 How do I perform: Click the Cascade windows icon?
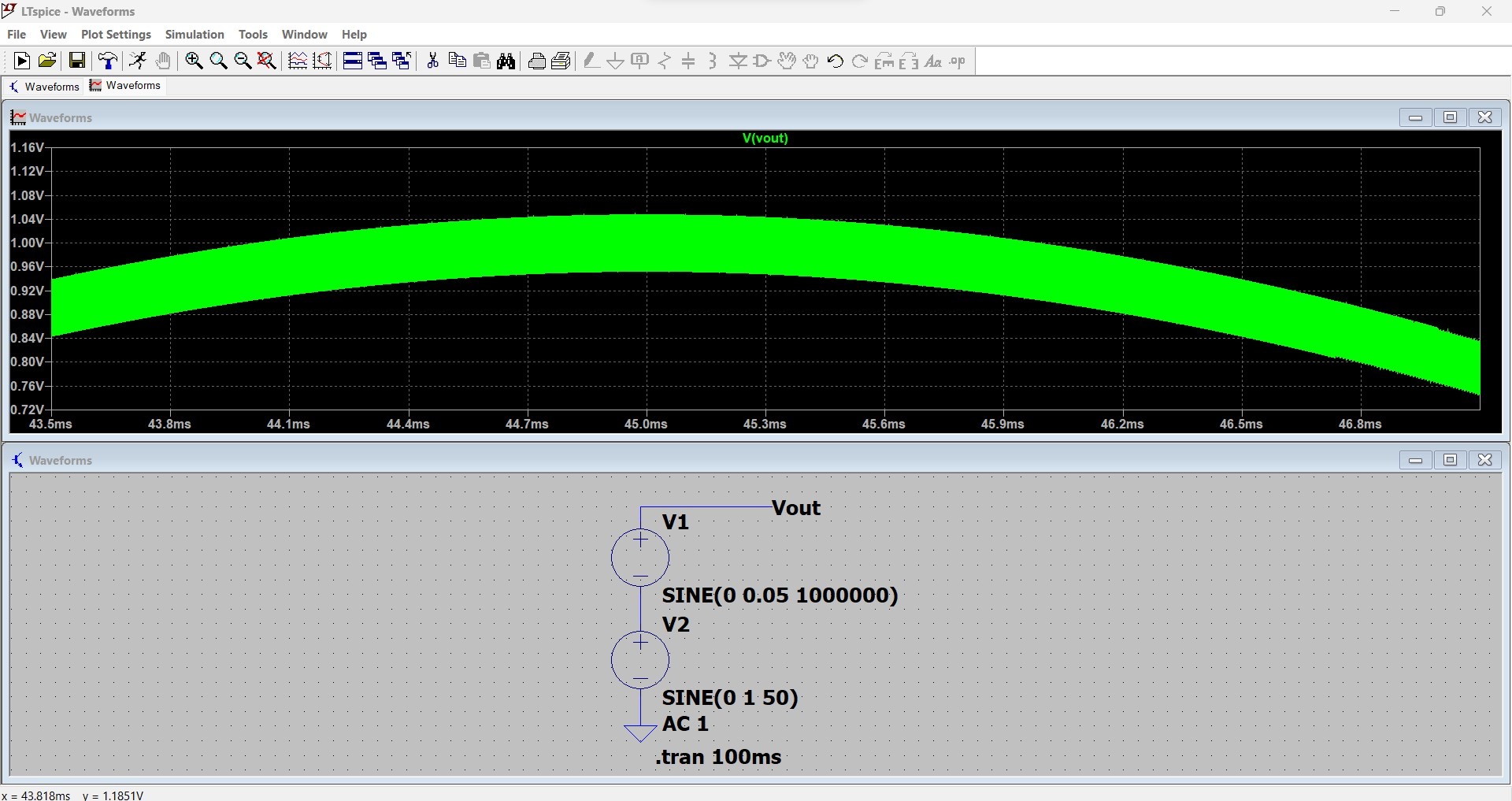tap(377, 61)
